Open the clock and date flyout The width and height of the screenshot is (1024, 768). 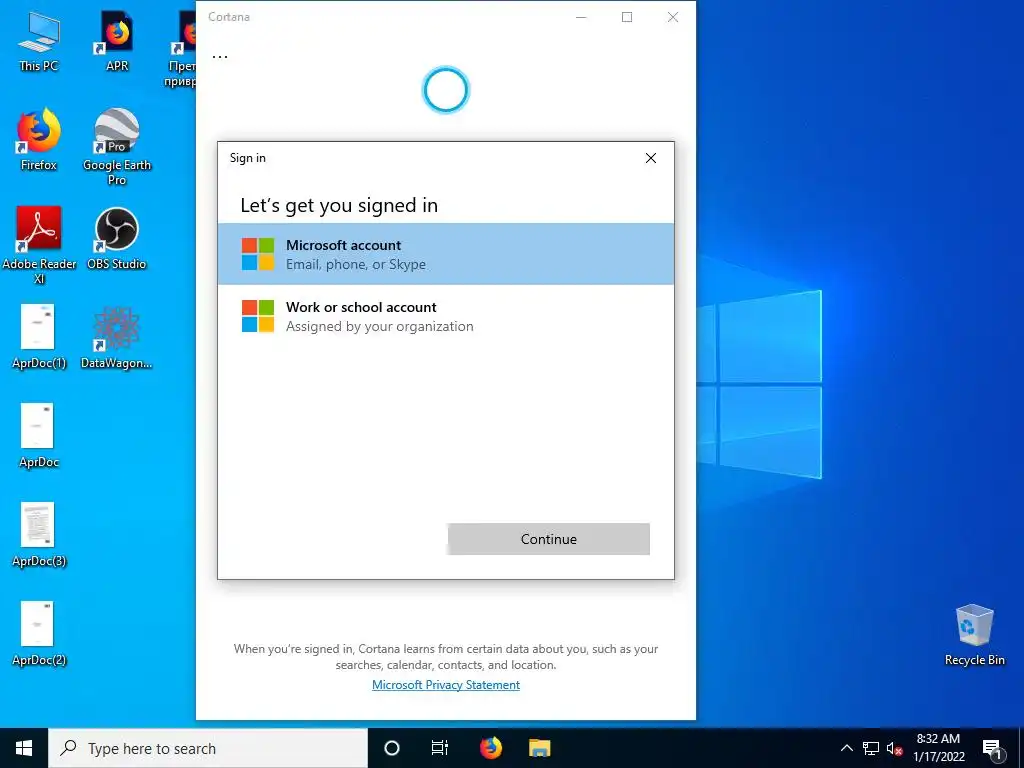tap(938, 748)
